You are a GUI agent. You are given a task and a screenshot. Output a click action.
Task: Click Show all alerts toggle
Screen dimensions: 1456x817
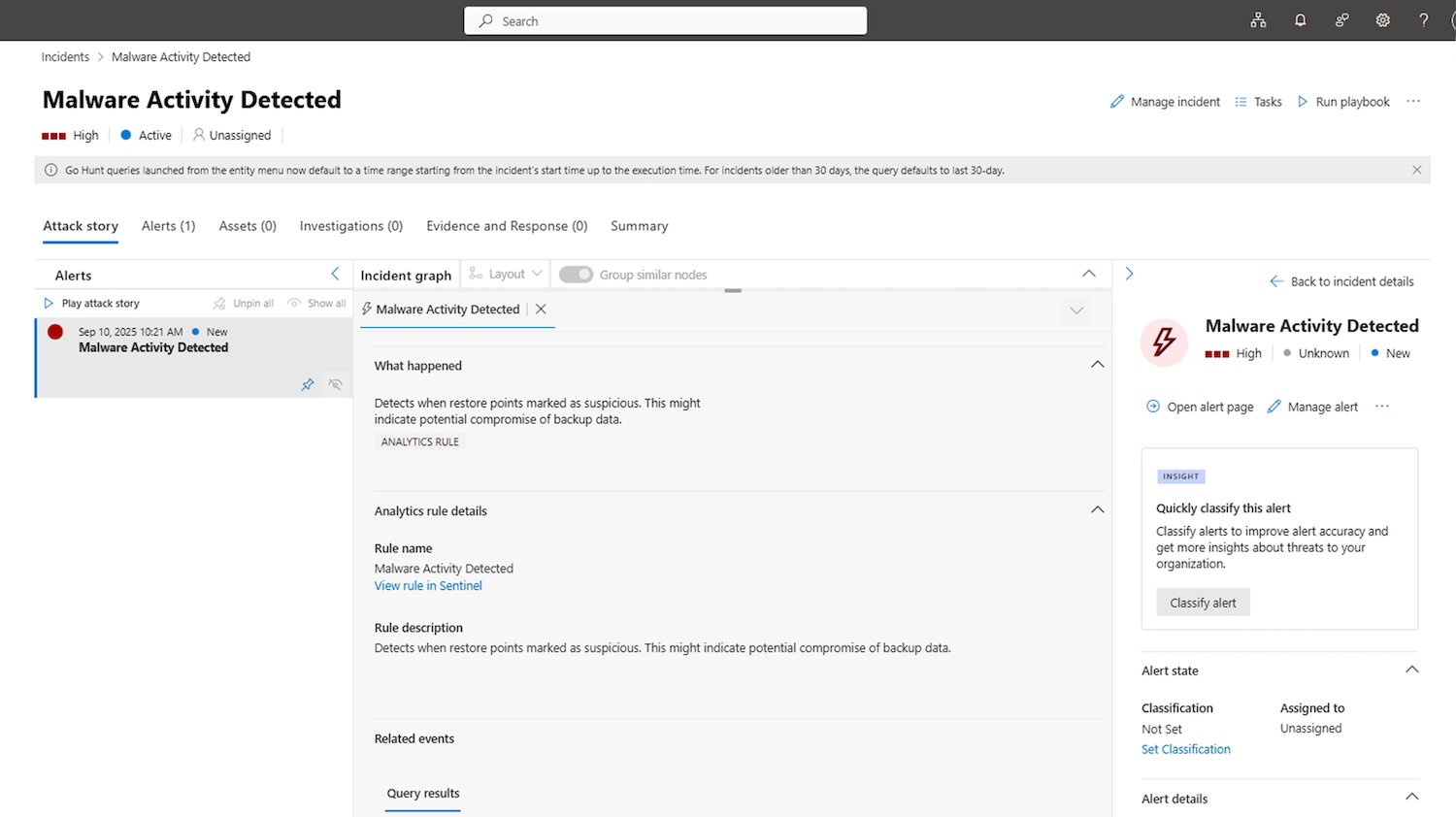pyautogui.click(x=317, y=304)
